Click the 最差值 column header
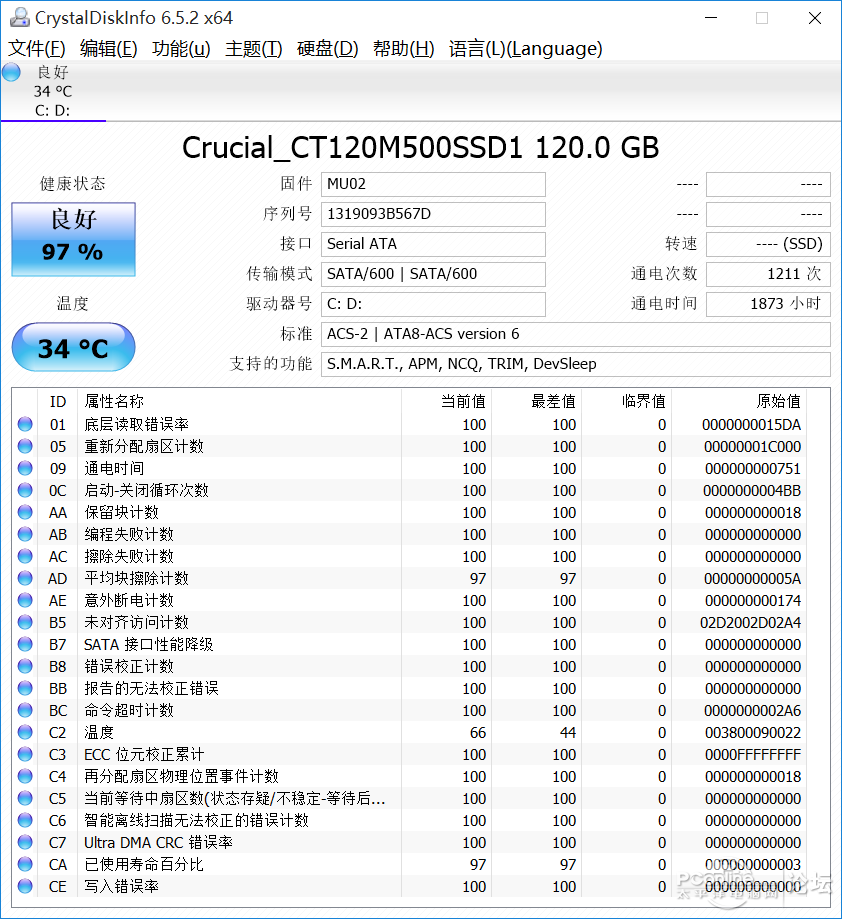 pyautogui.click(x=536, y=401)
